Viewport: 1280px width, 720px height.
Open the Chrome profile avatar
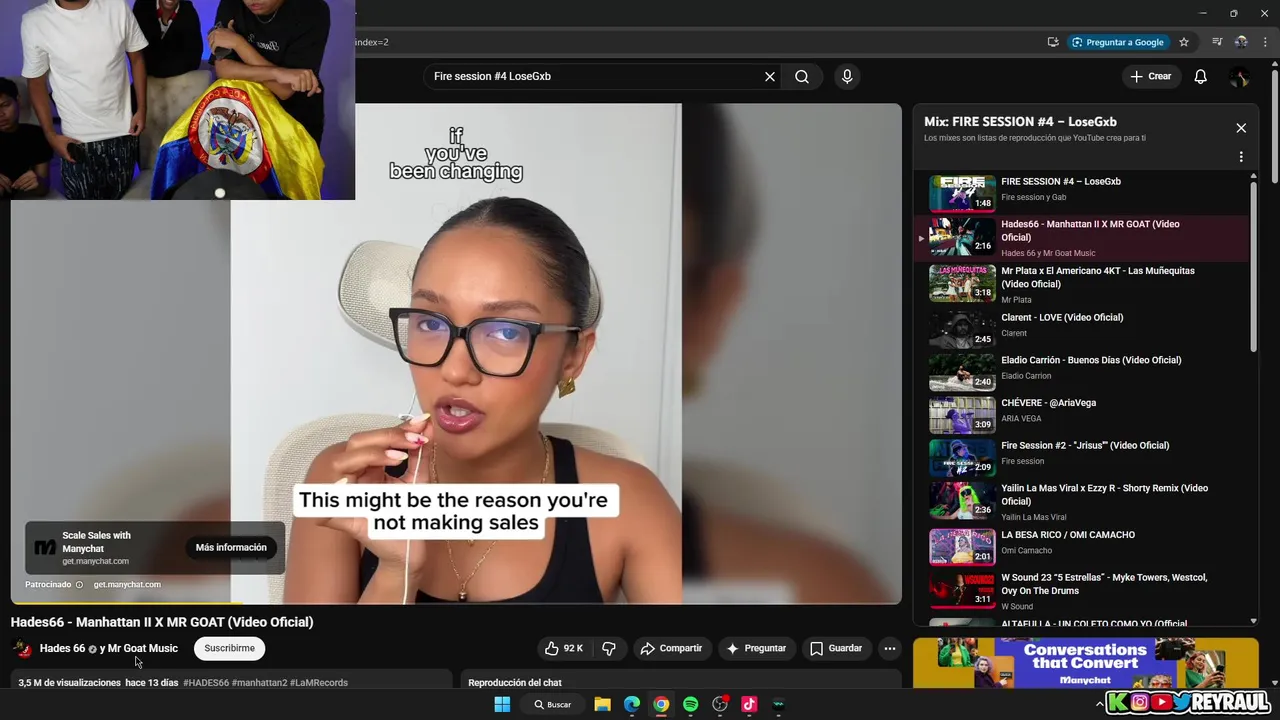[x=1241, y=42]
